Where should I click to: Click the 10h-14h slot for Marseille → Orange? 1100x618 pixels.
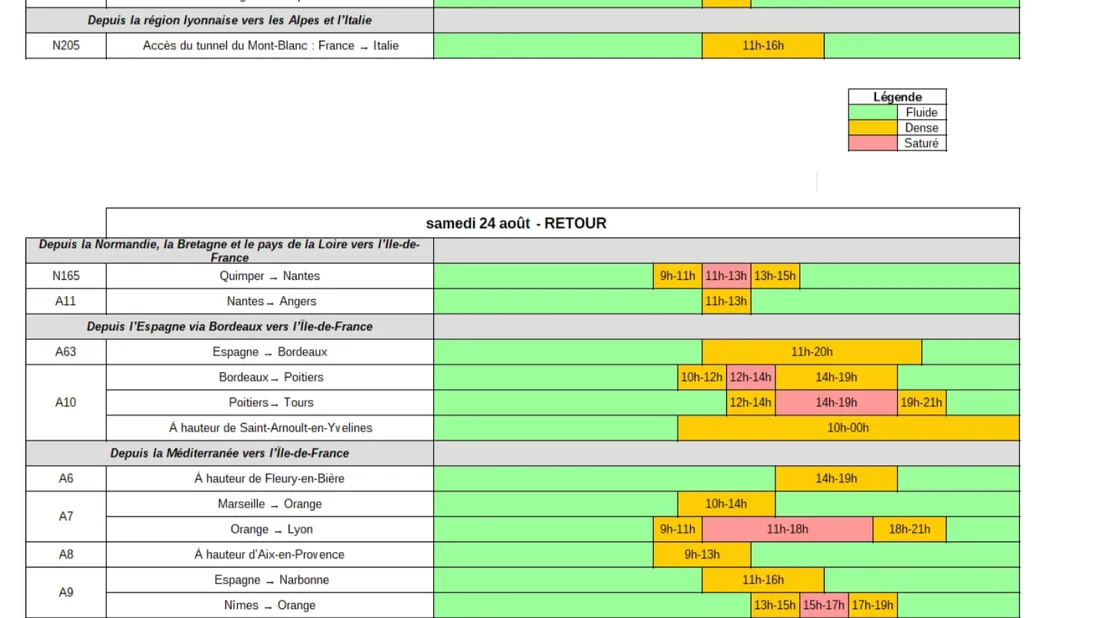click(726, 504)
